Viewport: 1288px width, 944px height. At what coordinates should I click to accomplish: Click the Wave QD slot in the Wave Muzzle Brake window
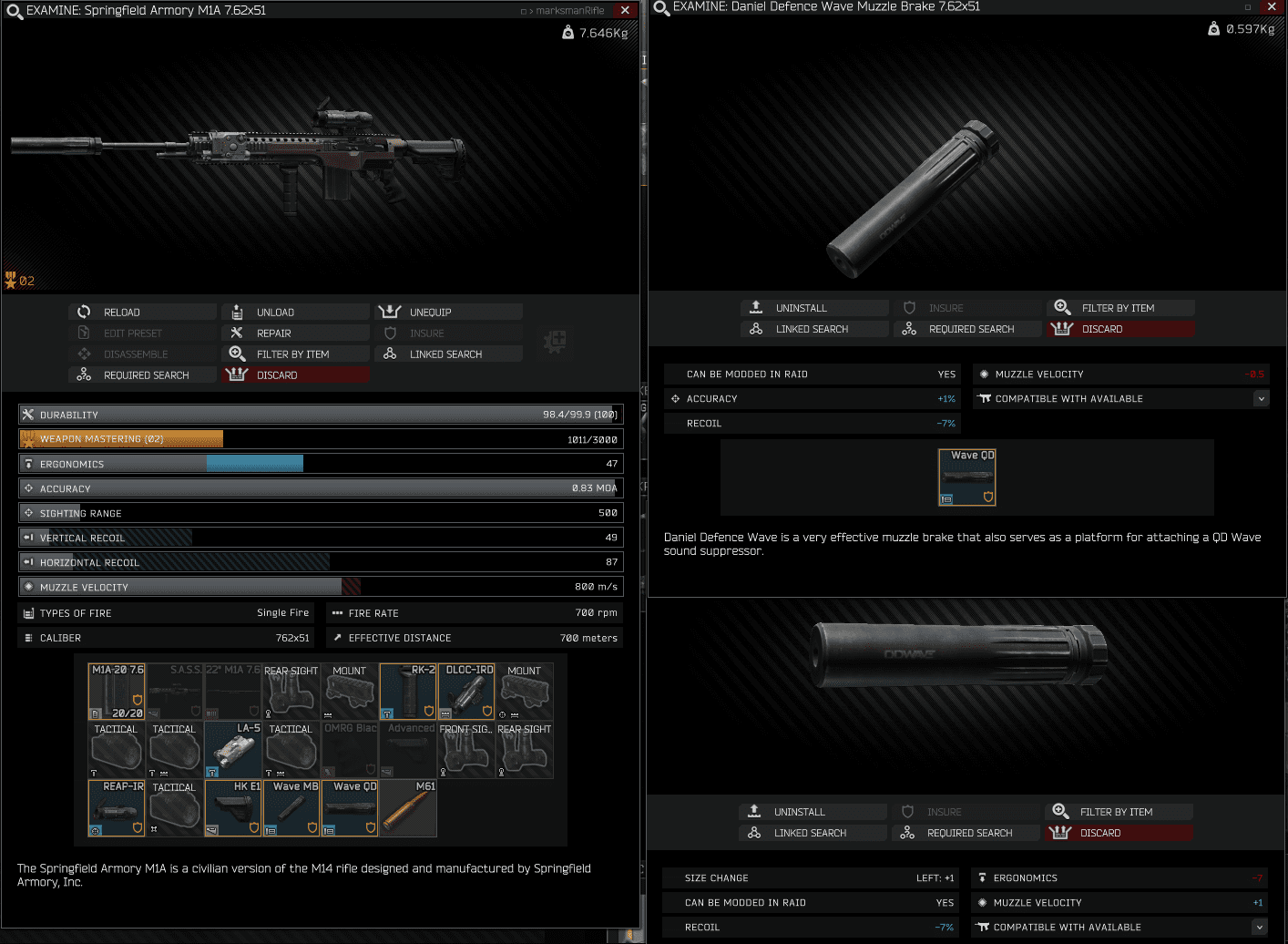tap(967, 477)
